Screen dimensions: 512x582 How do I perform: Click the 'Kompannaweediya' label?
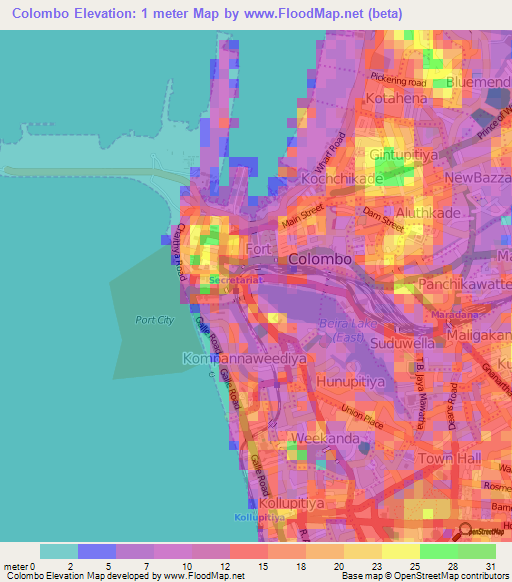point(245,359)
